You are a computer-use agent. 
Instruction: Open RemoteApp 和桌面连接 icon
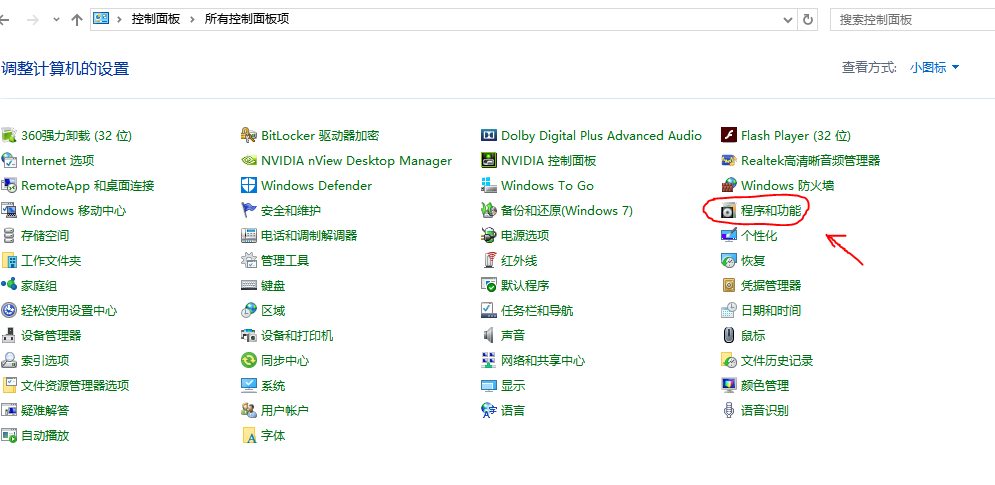tap(8, 185)
